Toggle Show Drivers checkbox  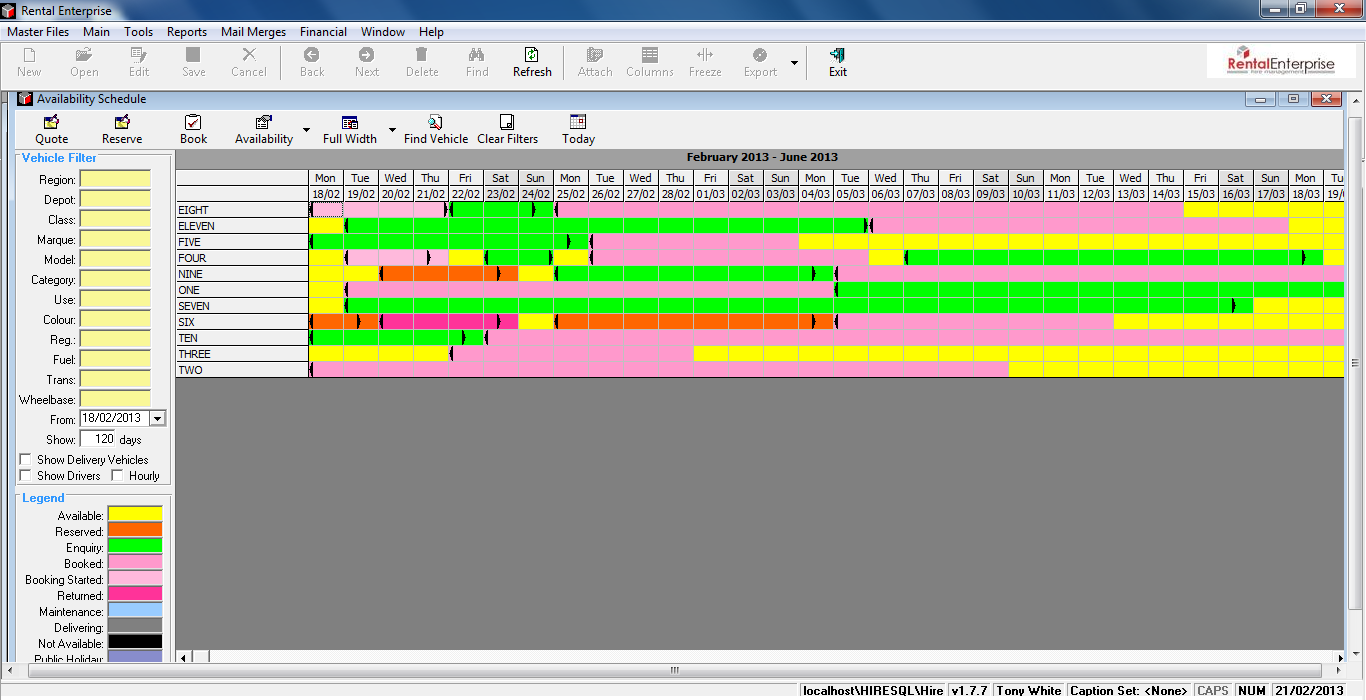tap(25, 476)
